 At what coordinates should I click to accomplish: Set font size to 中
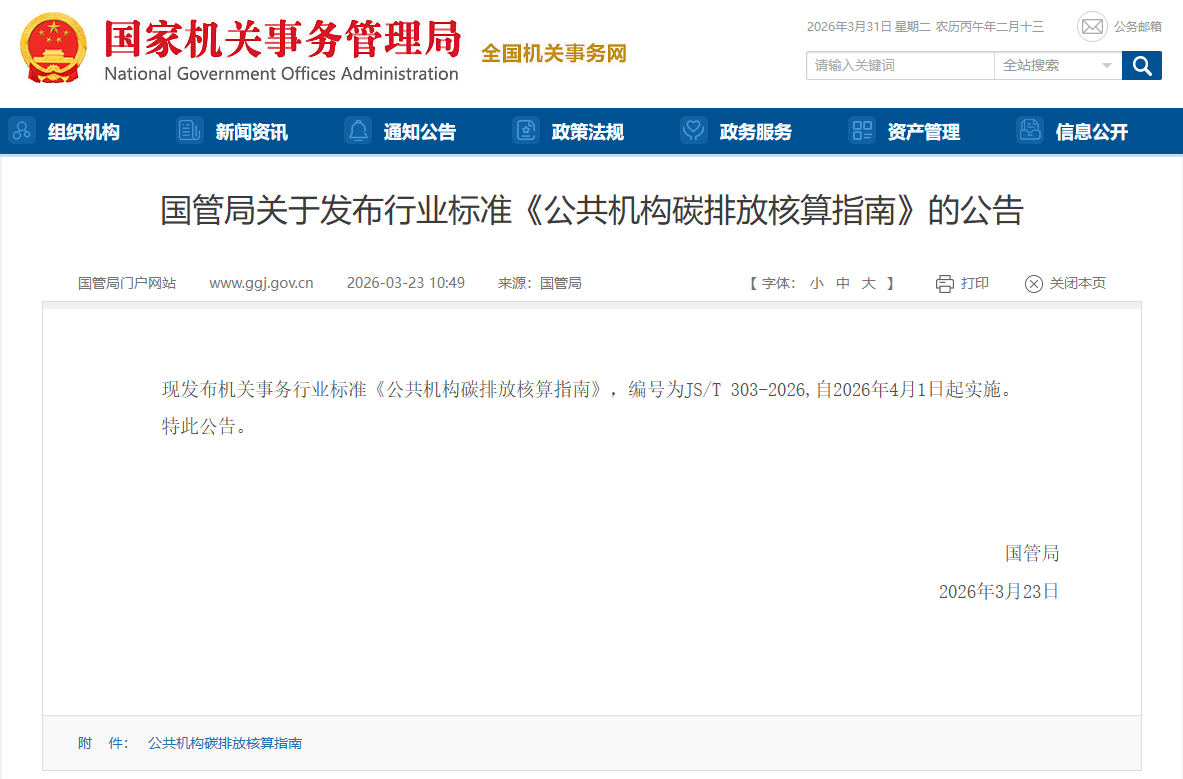(x=843, y=284)
